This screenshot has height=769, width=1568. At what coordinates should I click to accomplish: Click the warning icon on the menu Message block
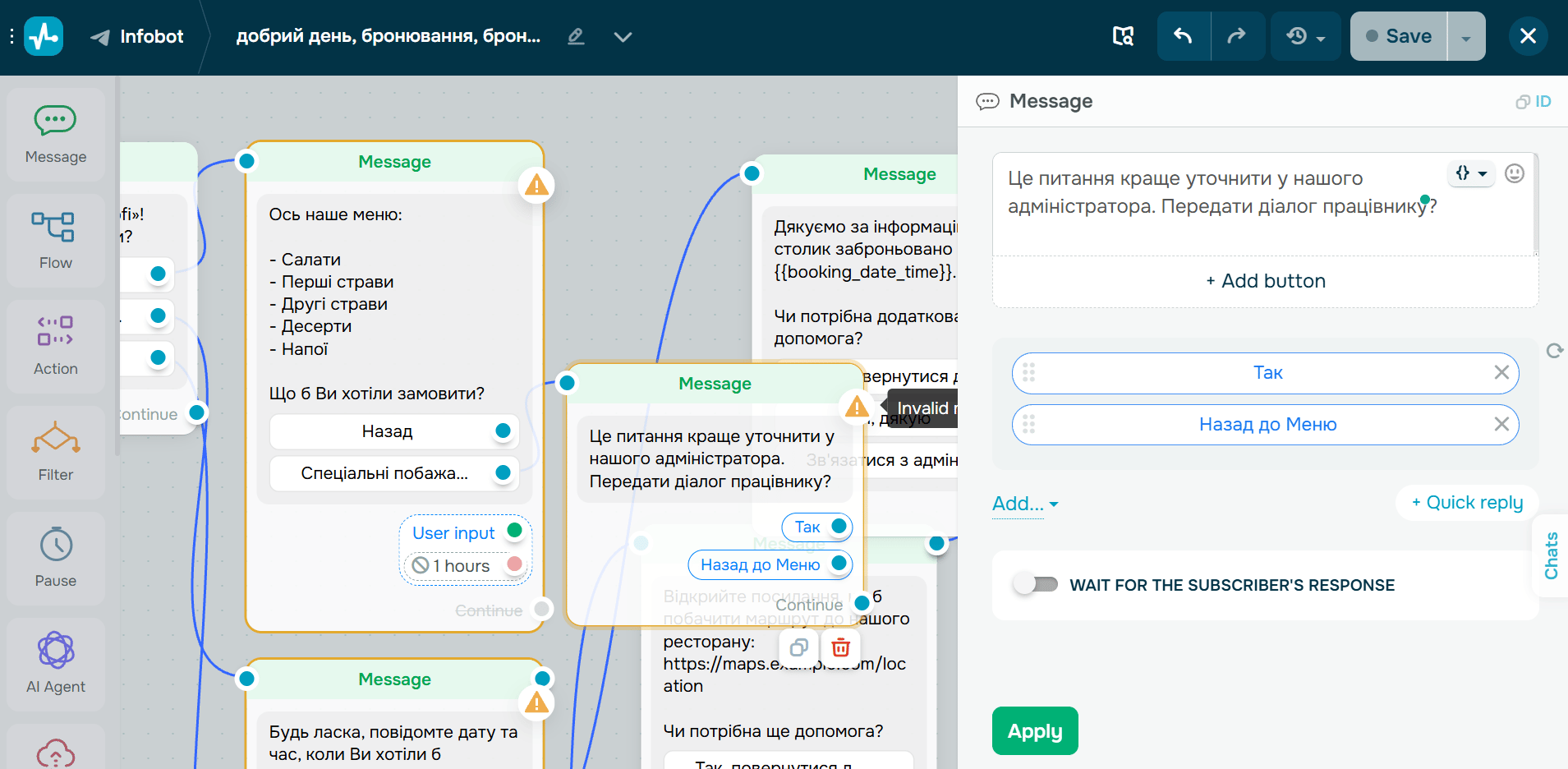[x=536, y=185]
